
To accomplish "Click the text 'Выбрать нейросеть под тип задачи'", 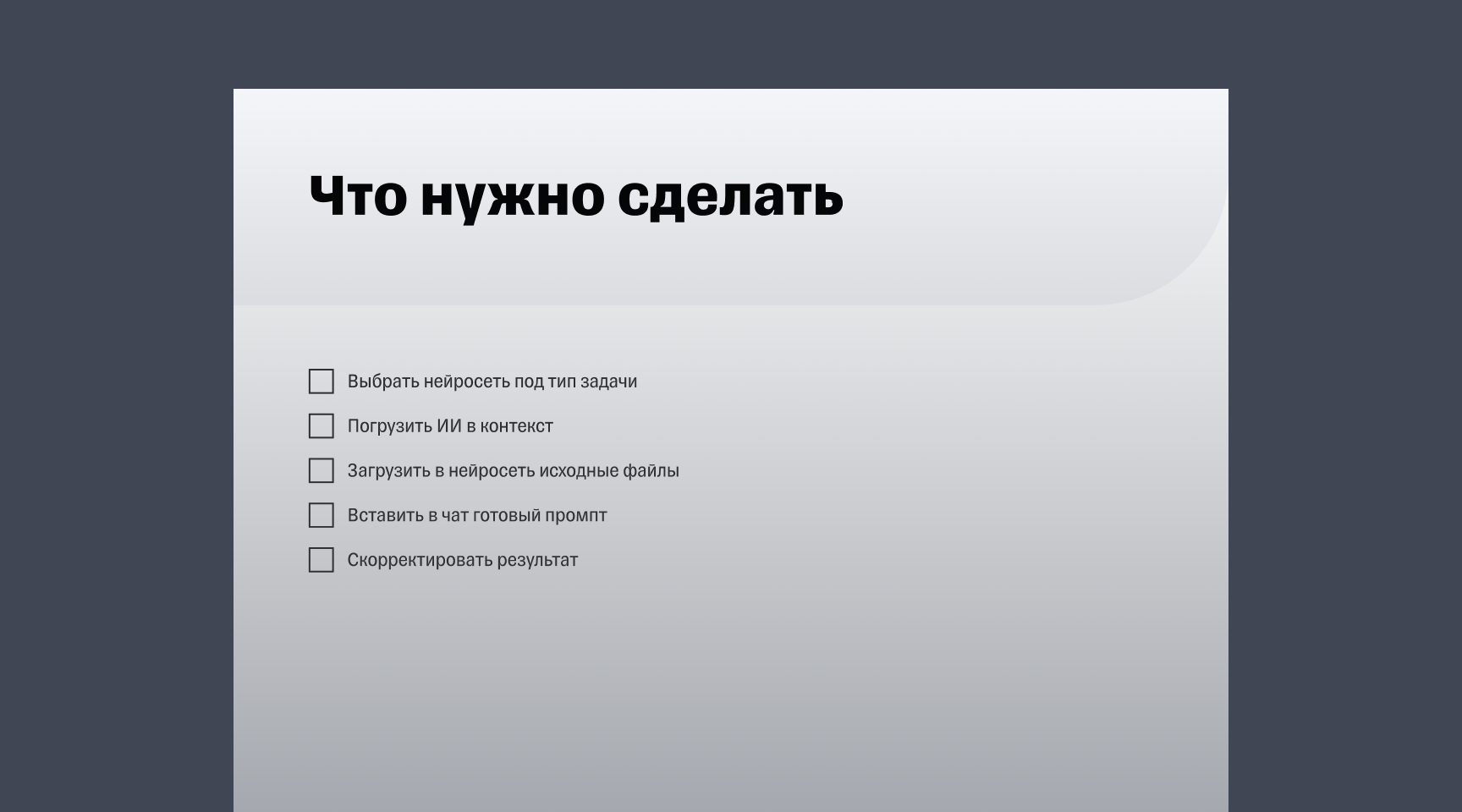I will click(x=493, y=381).
